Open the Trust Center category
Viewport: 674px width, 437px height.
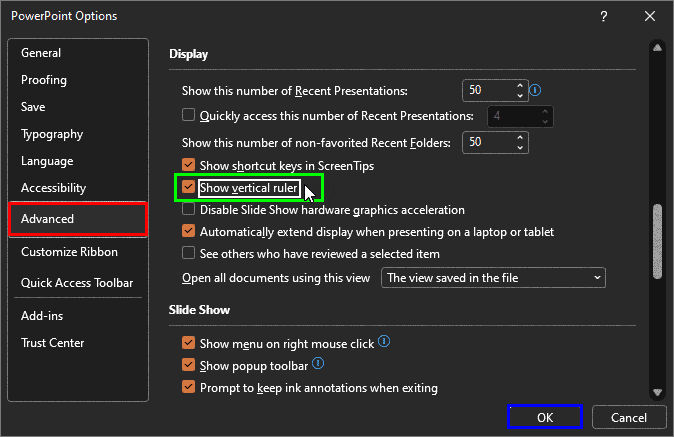(x=78, y=343)
